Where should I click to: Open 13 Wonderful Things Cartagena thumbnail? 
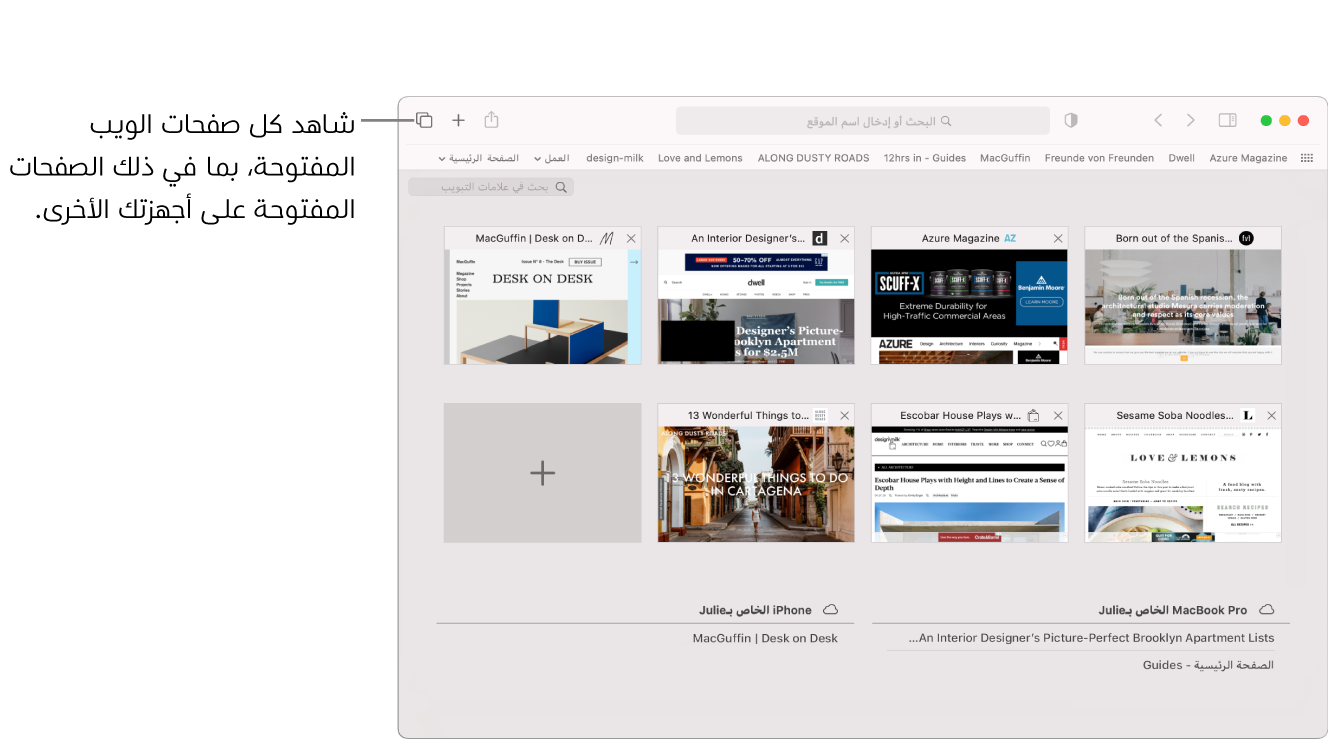click(x=756, y=485)
